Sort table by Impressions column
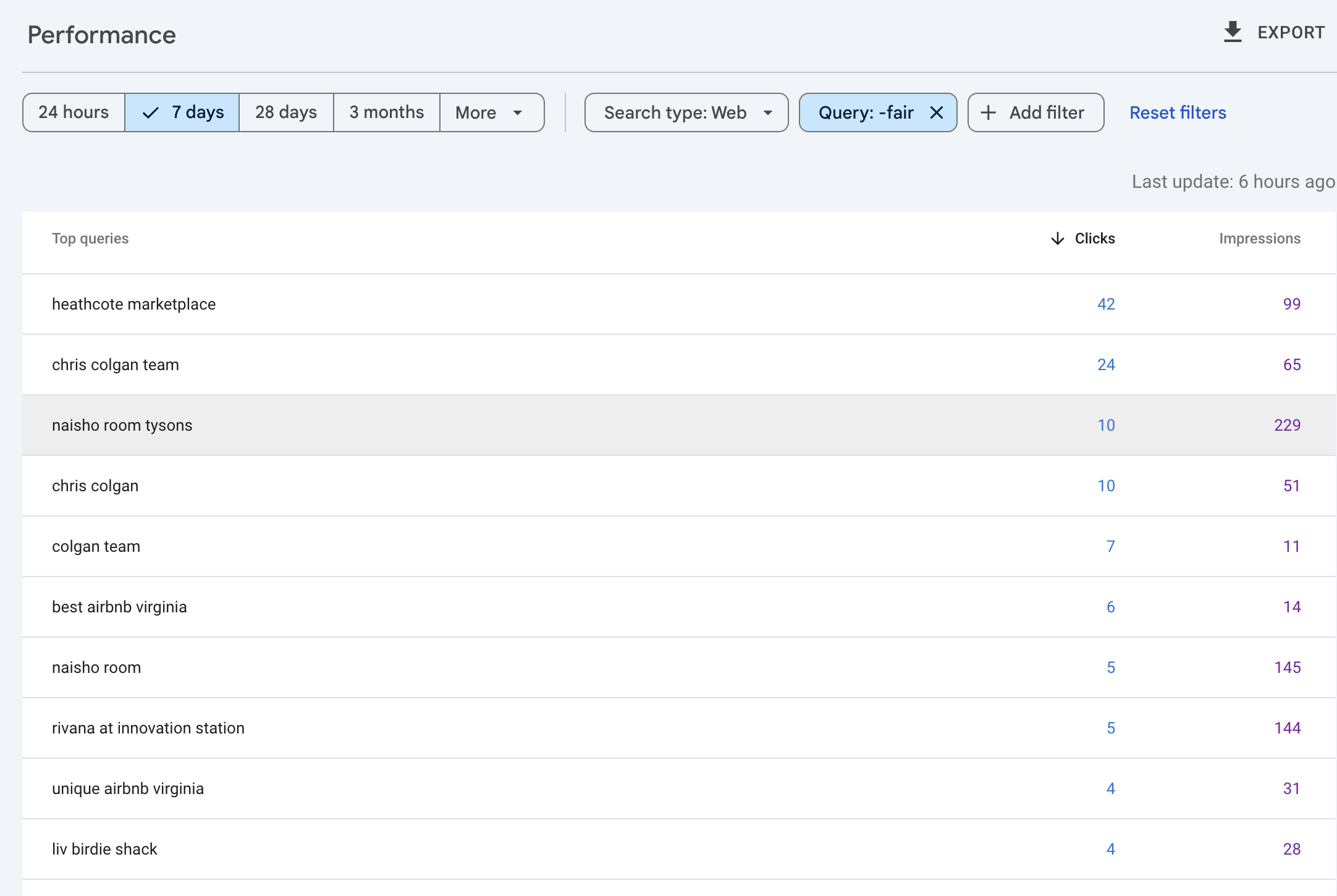This screenshot has width=1337, height=896. [x=1259, y=239]
